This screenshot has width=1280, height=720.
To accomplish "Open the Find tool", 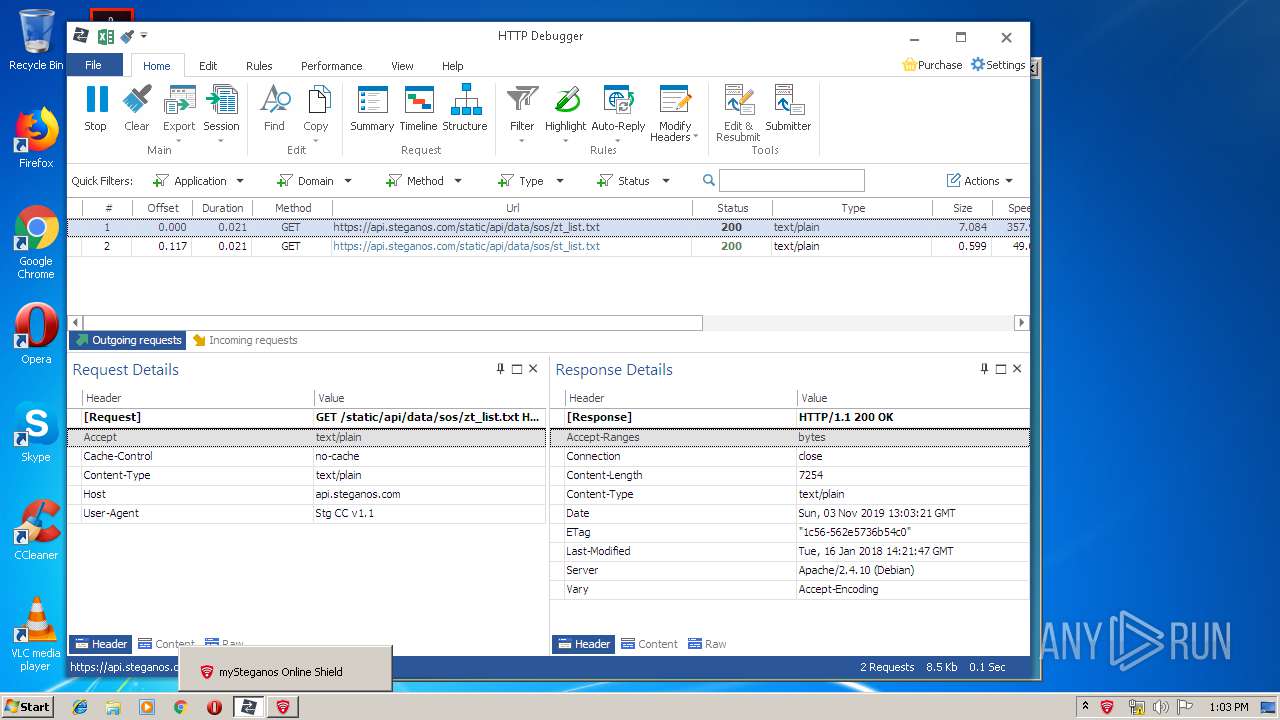I will pos(274,109).
